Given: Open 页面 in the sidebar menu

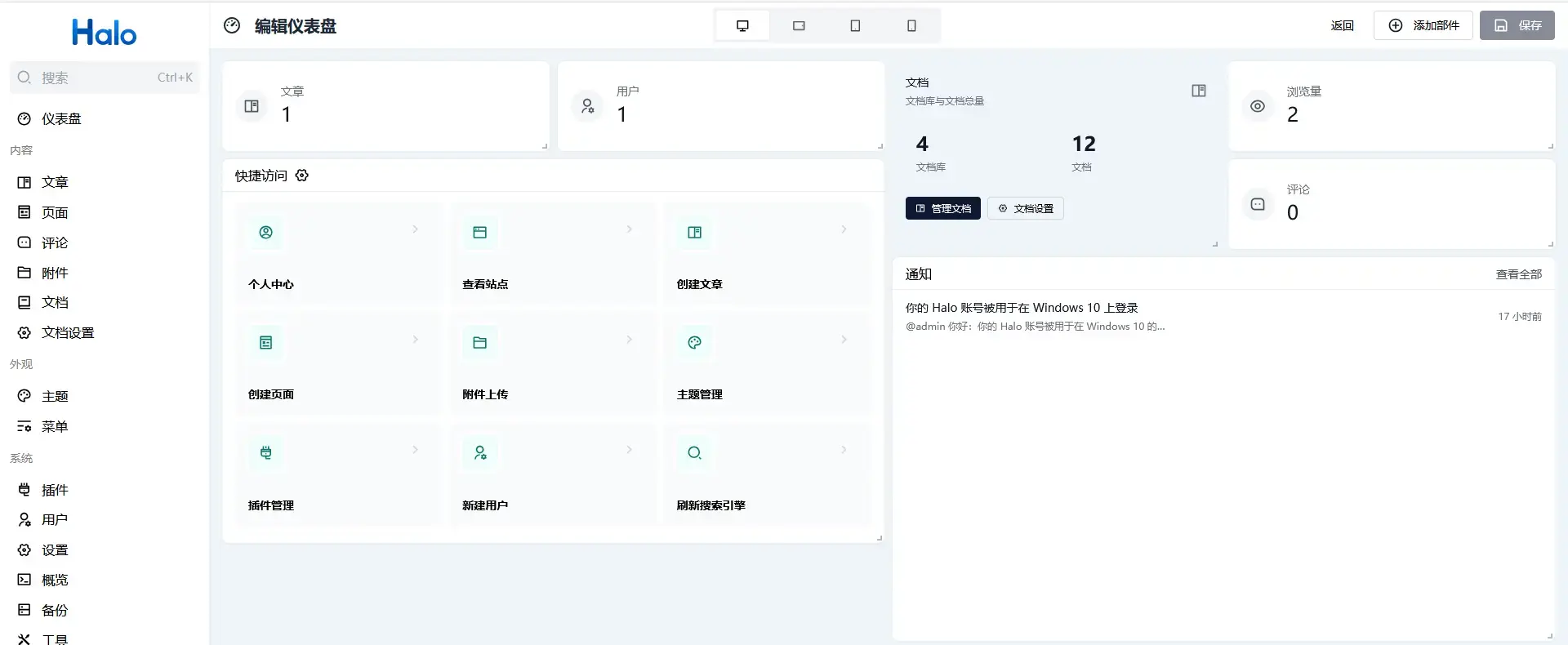Looking at the screenshot, I should pos(105,212).
